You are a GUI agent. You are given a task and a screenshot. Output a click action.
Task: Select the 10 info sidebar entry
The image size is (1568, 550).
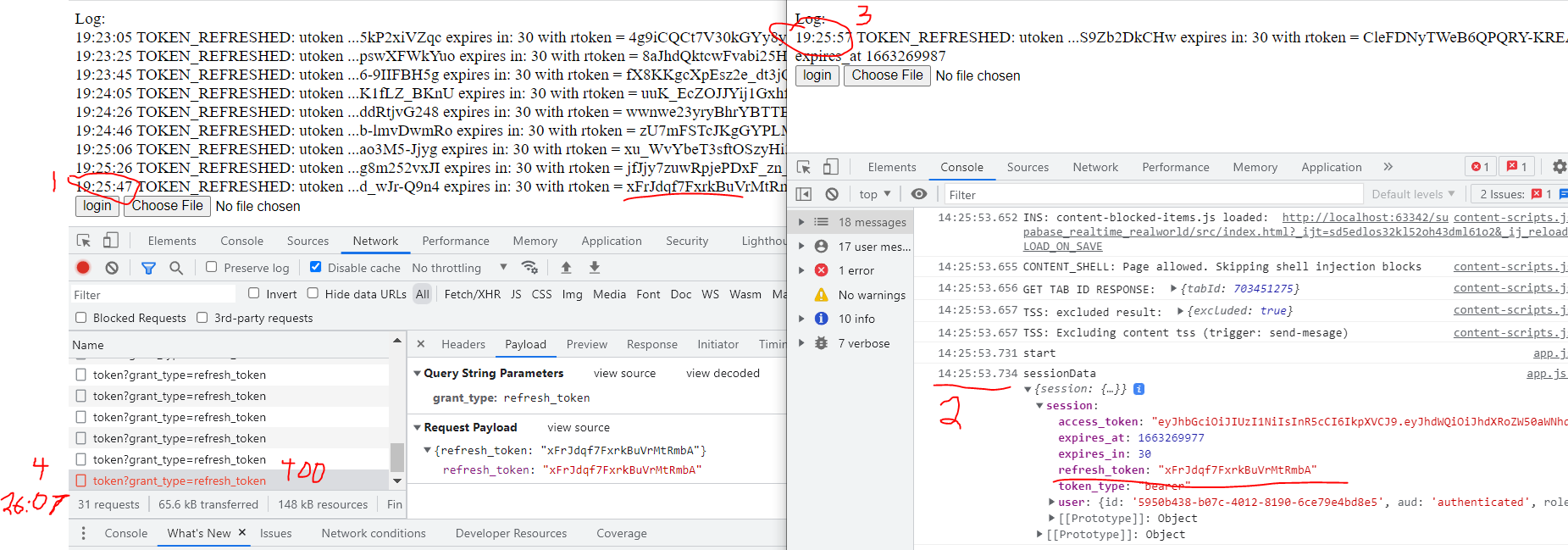coord(856,319)
